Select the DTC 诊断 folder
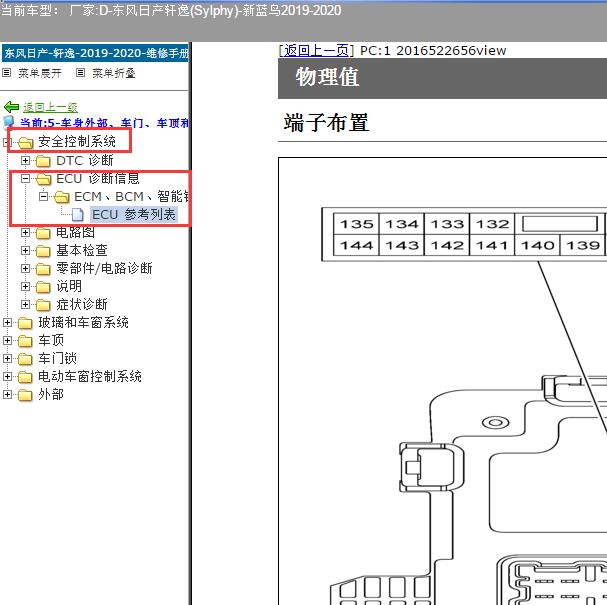 tap(85, 160)
